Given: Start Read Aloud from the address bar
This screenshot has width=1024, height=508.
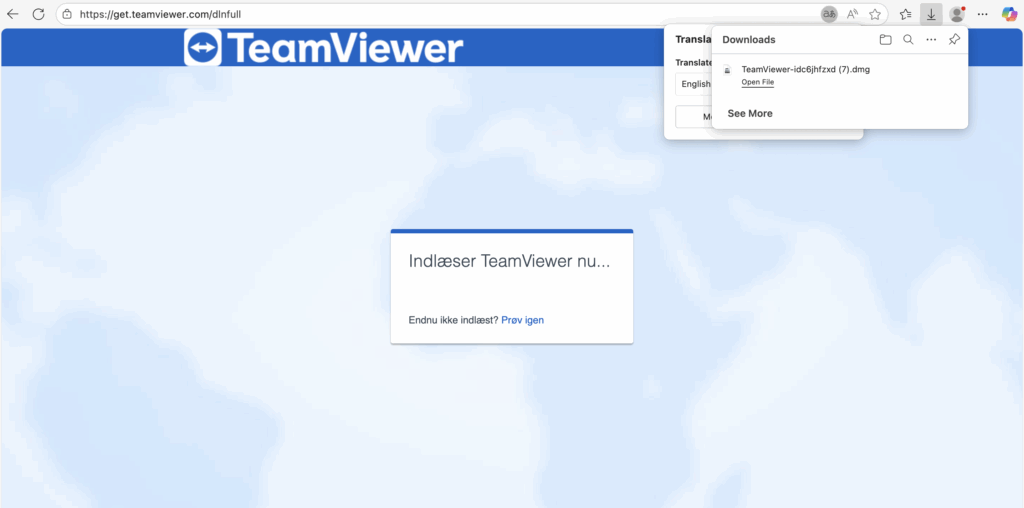Looking at the screenshot, I should point(852,14).
